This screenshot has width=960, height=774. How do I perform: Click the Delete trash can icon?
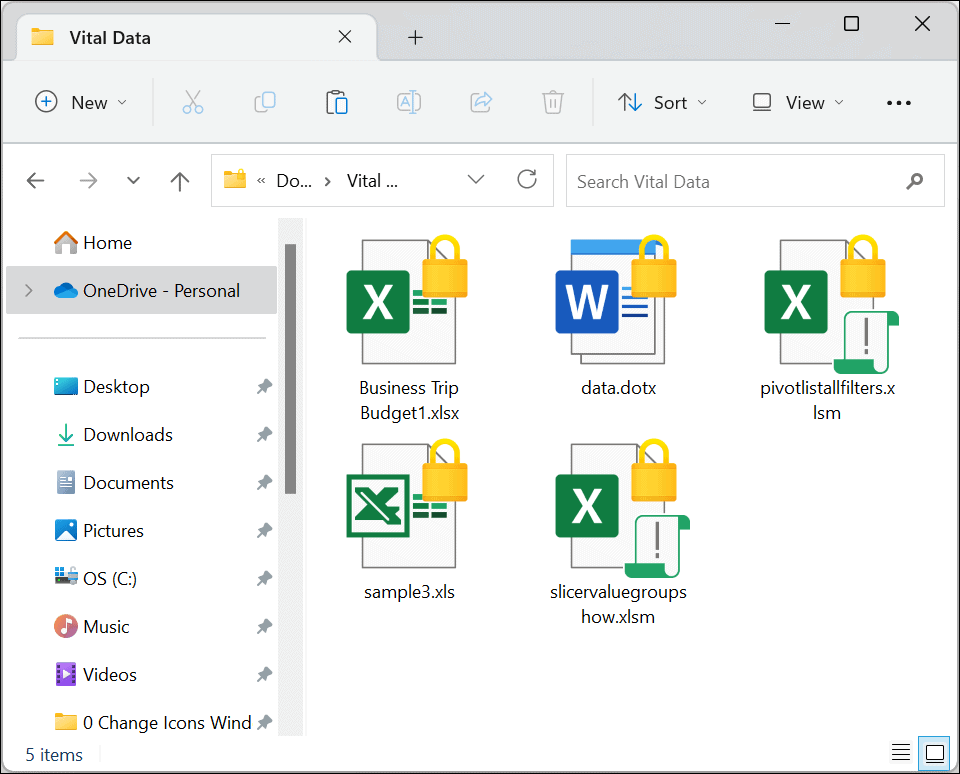click(553, 102)
